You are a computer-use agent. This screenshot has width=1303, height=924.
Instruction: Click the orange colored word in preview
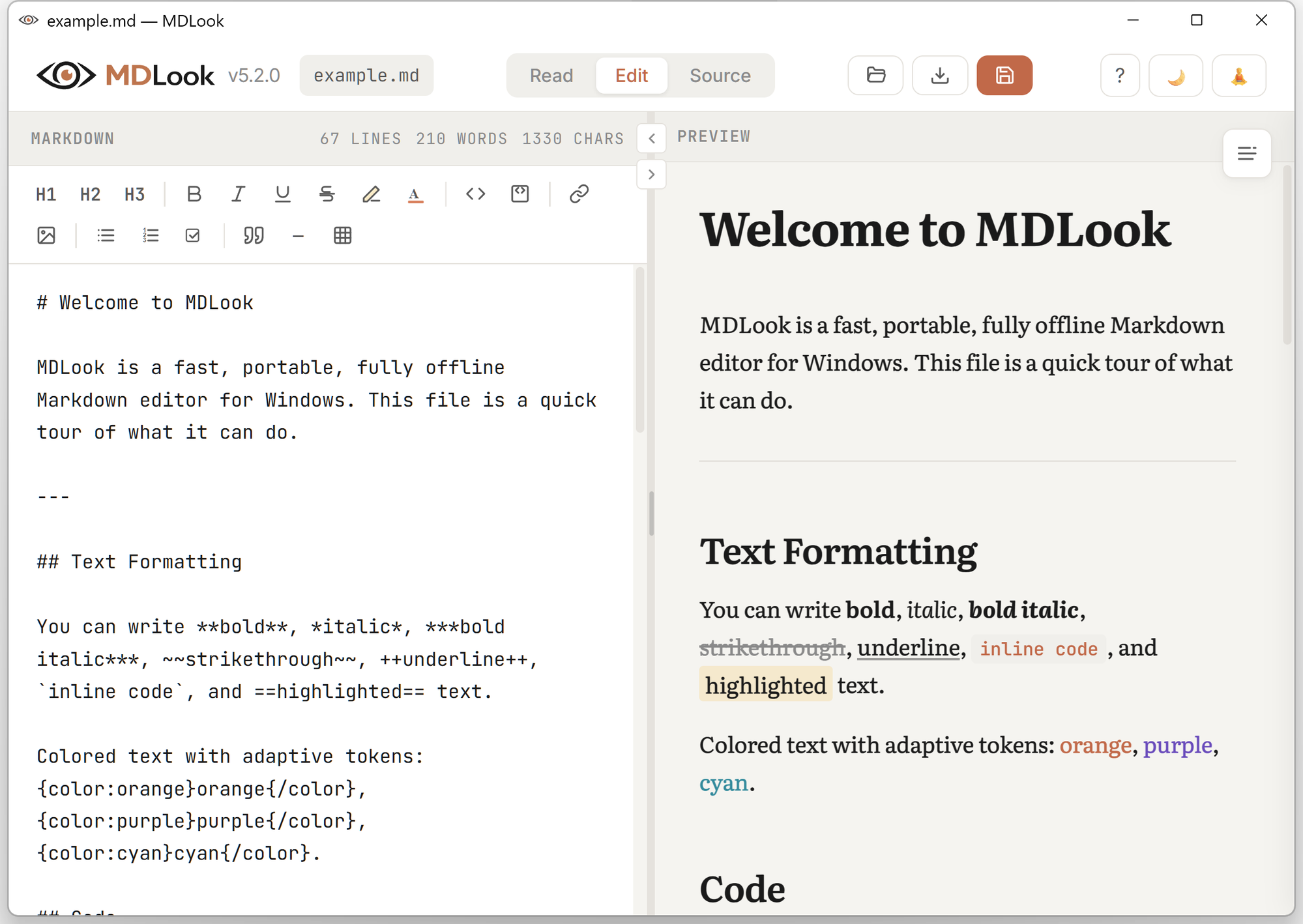1095,745
